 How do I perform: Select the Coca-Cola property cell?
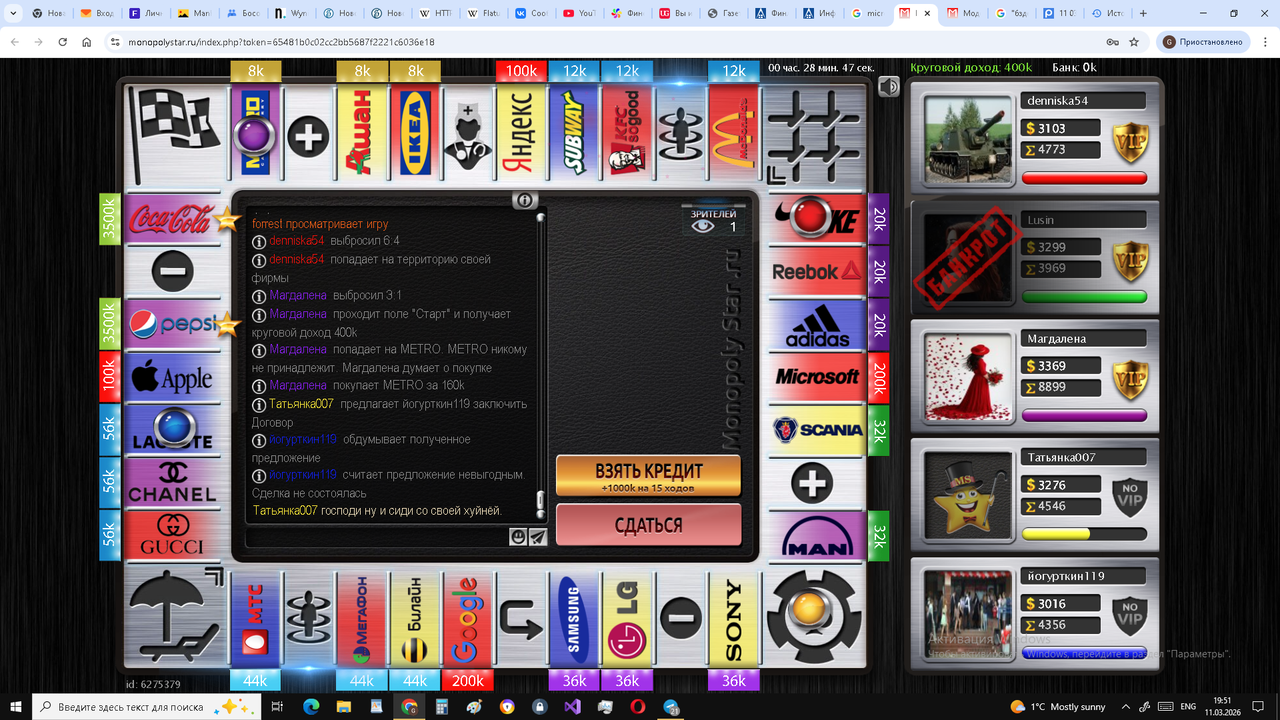pos(172,217)
